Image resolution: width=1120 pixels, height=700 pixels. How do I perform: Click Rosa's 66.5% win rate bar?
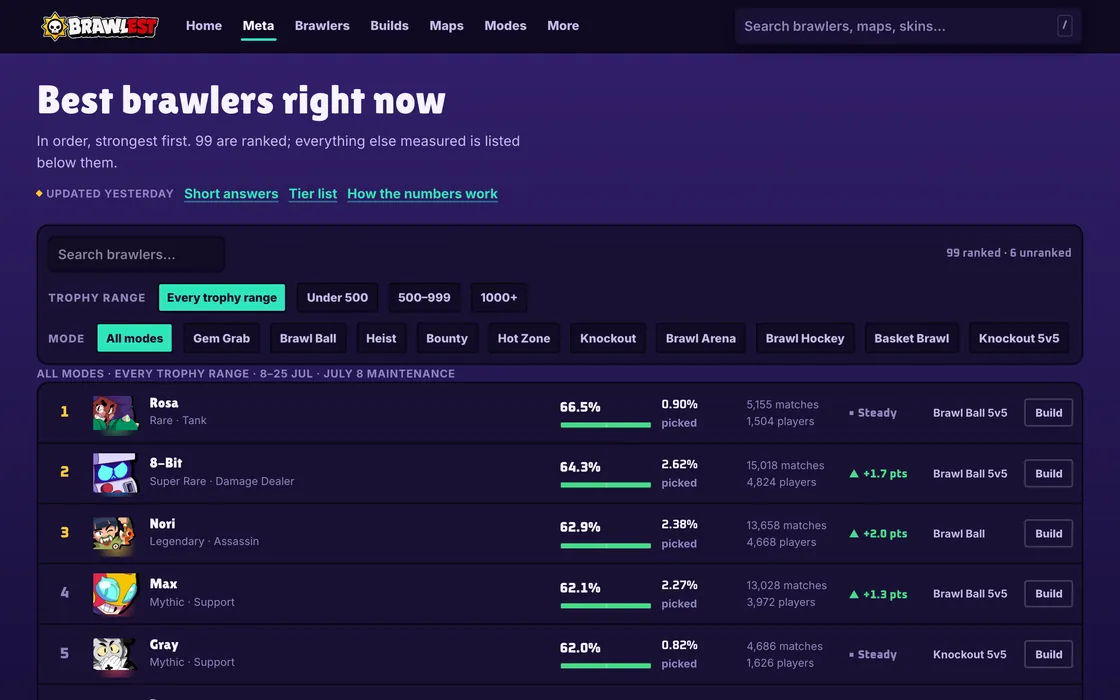tap(606, 425)
